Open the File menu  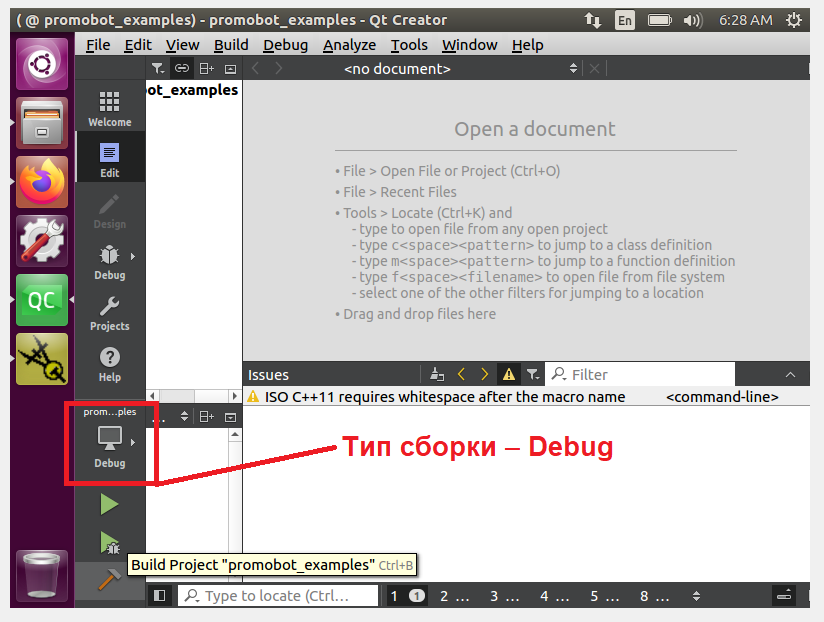tap(98, 45)
